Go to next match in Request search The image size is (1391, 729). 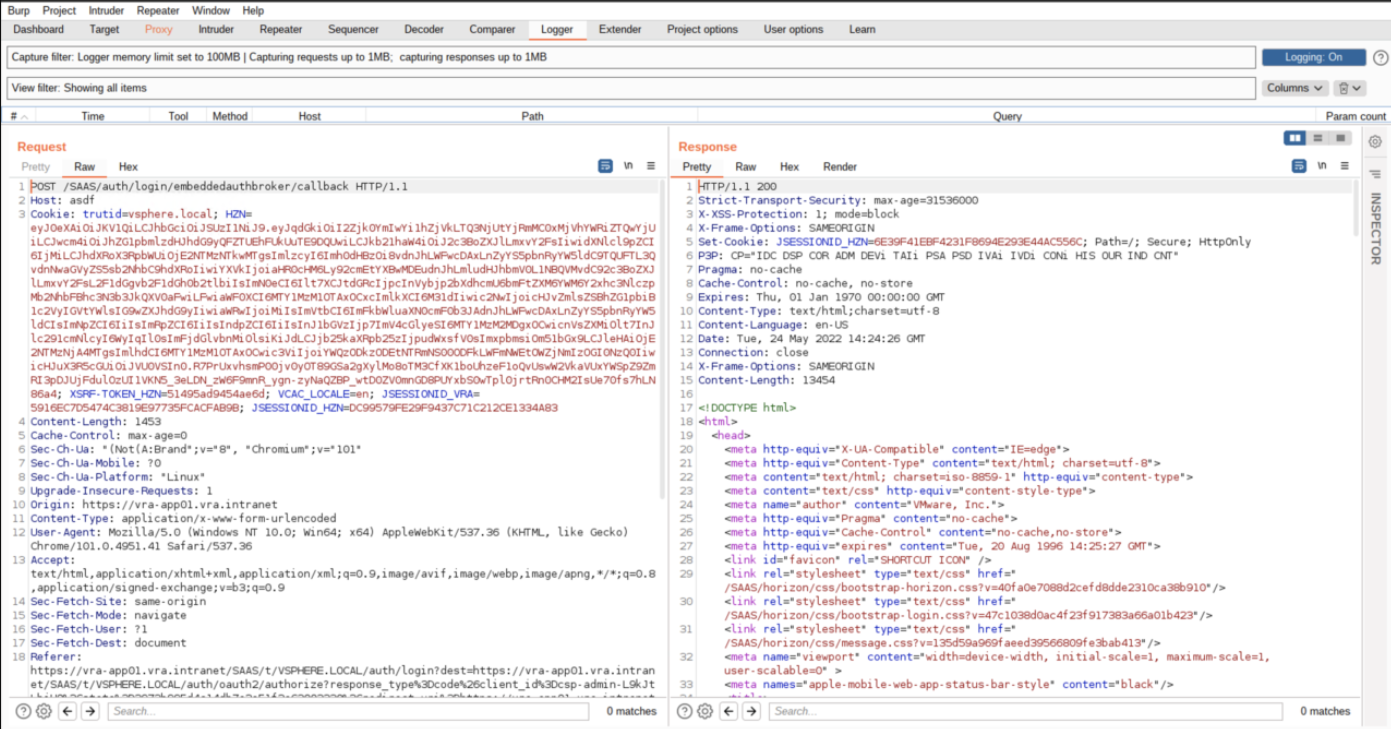pos(90,711)
